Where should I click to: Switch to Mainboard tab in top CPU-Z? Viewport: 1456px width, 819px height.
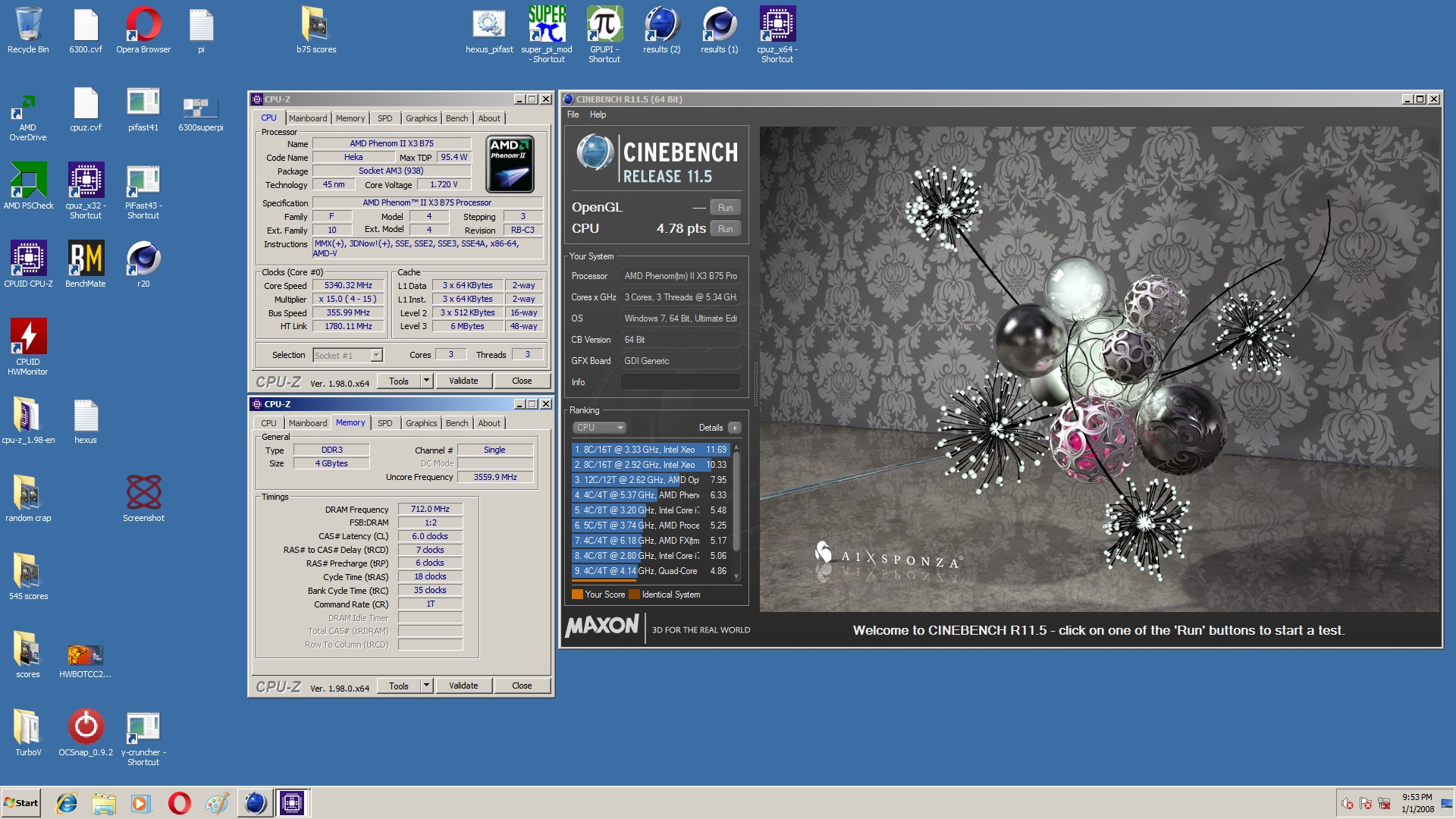point(308,118)
